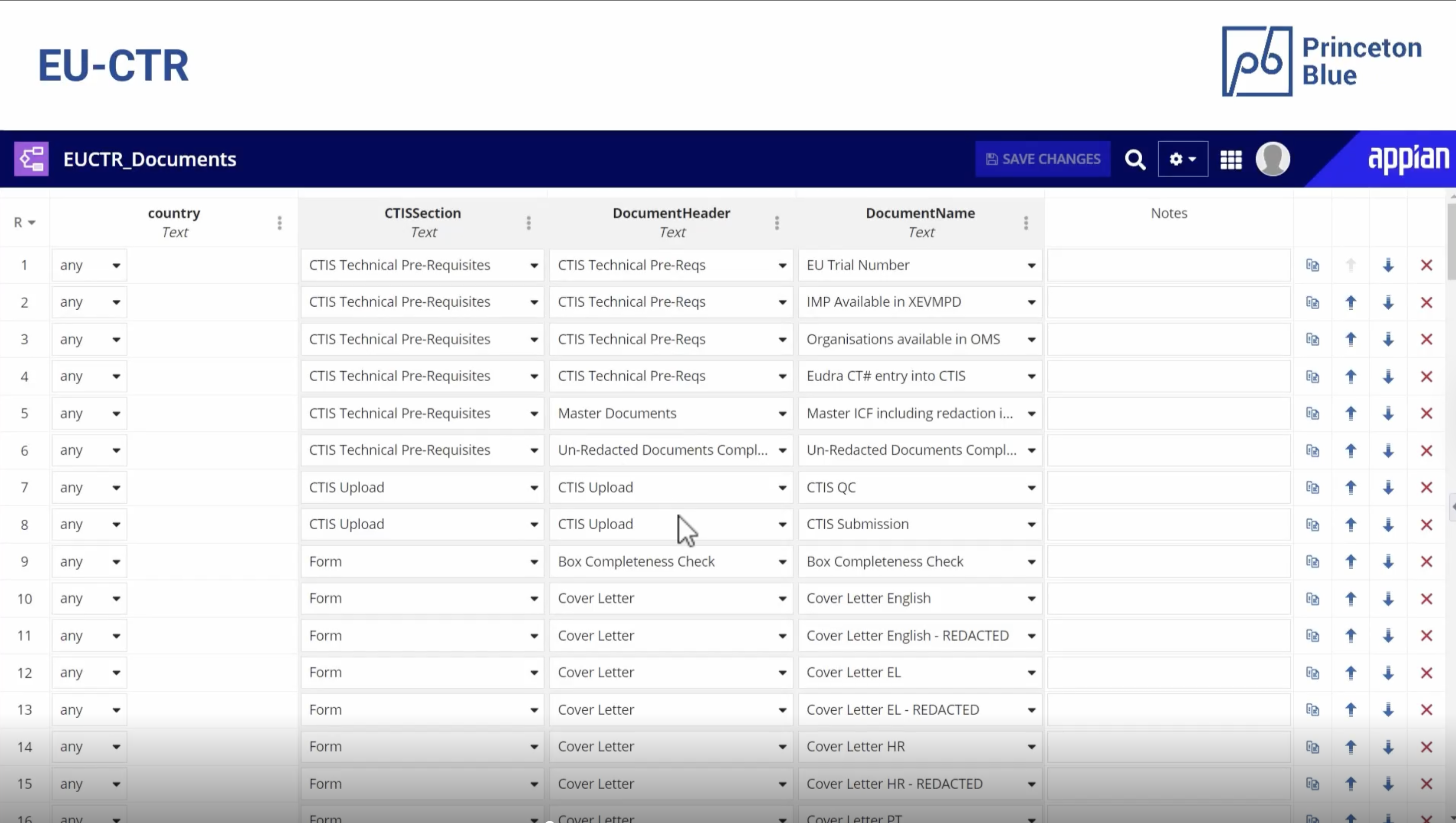Click the Notes field in row 4
Image resolution: width=1456 pixels, height=823 pixels.
1168,377
